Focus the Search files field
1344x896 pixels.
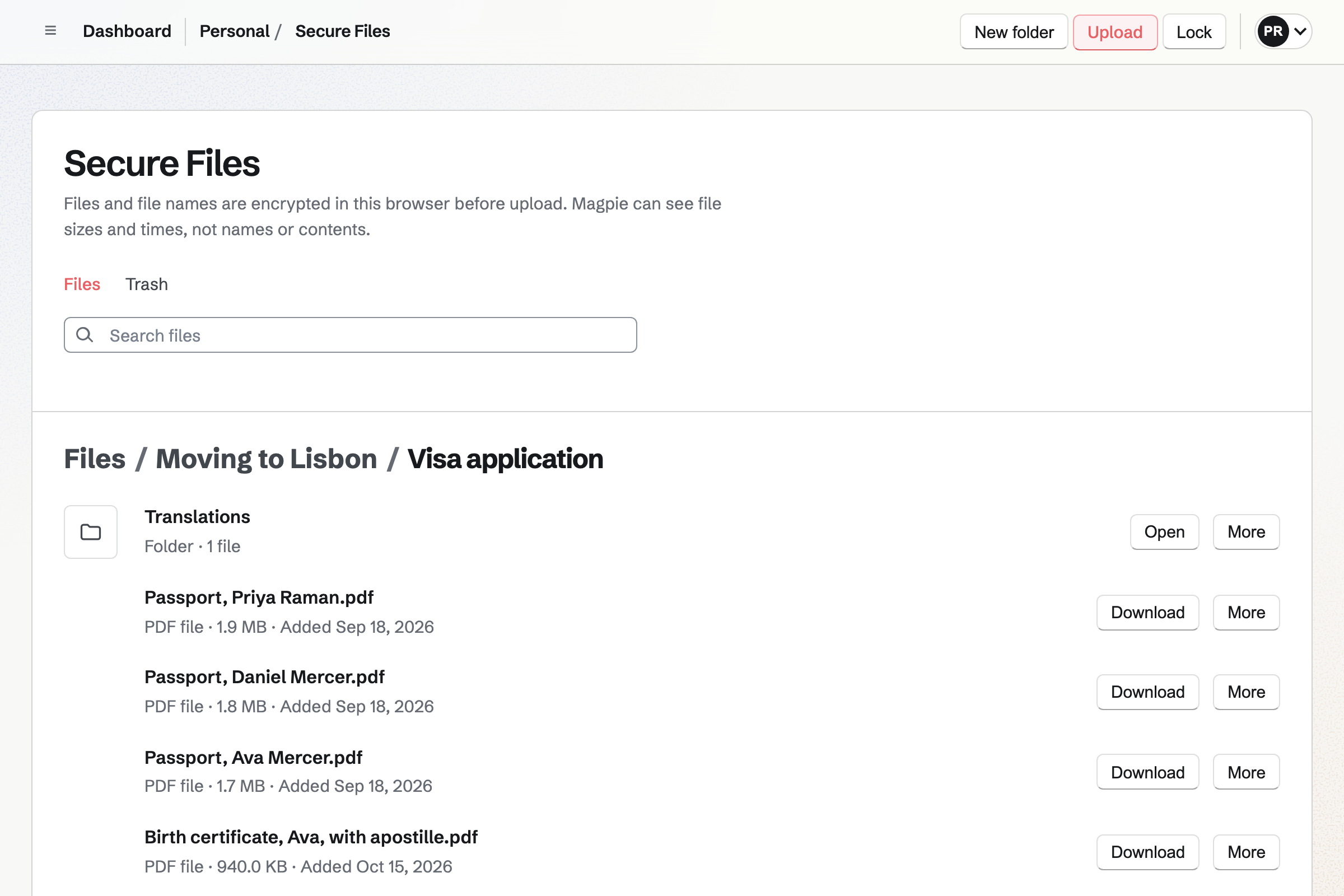click(x=351, y=335)
